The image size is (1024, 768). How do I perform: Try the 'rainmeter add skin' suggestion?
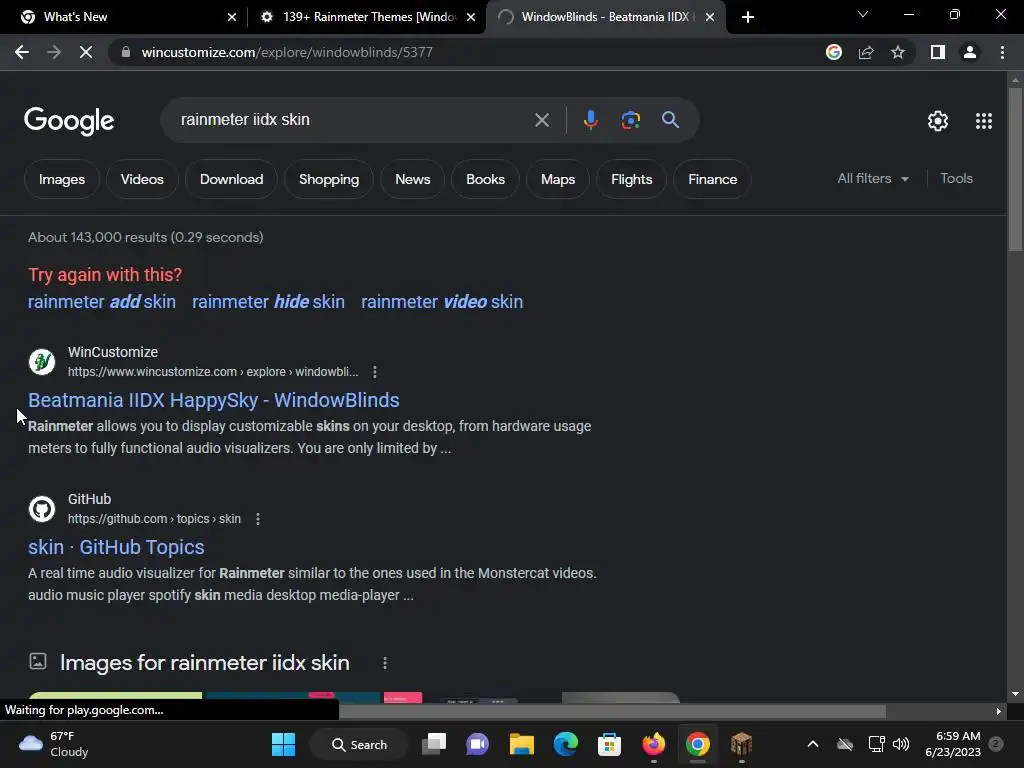(x=102, y=302)
